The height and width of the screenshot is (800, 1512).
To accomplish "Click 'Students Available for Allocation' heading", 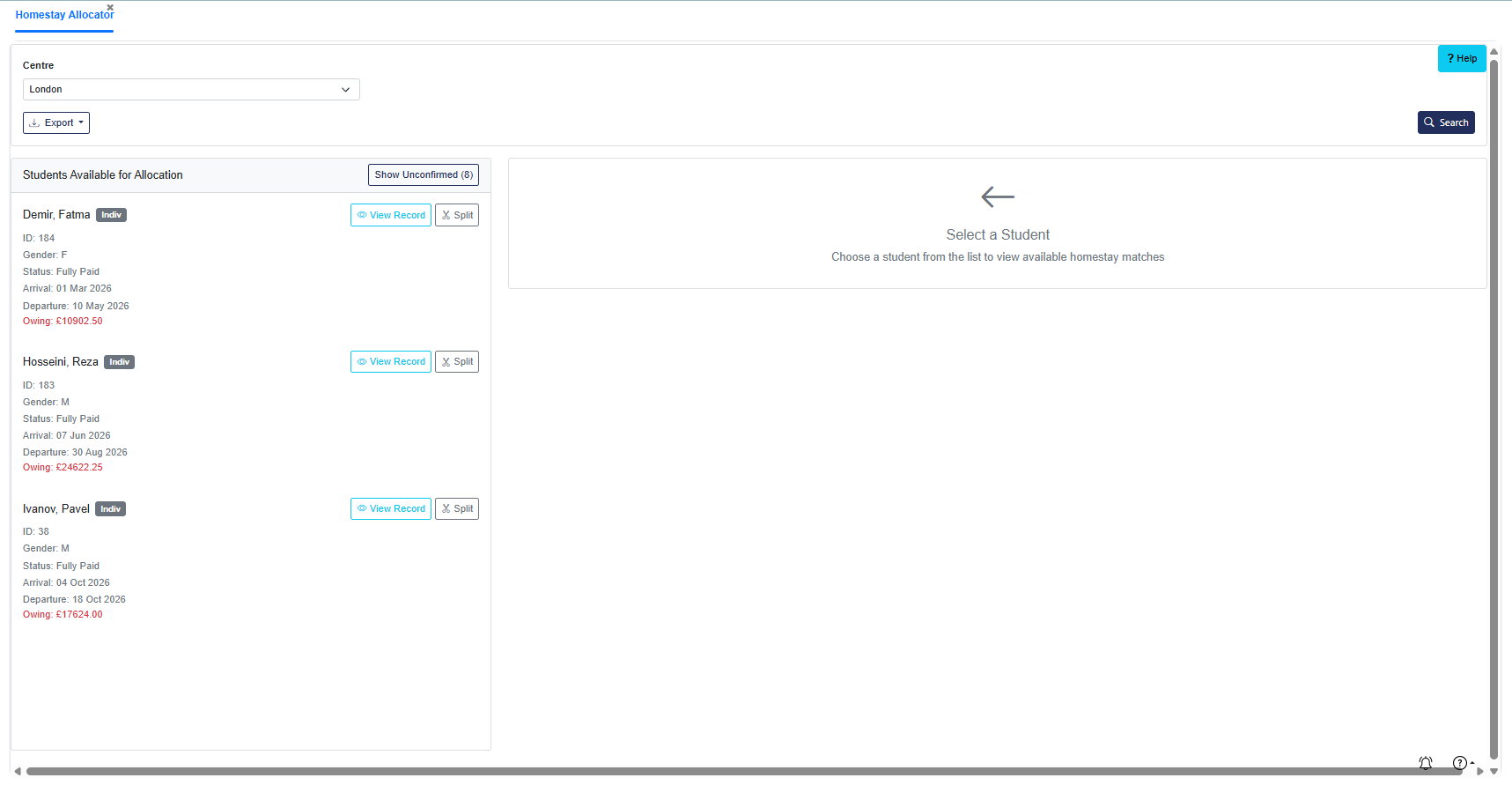I will [103, 174].
